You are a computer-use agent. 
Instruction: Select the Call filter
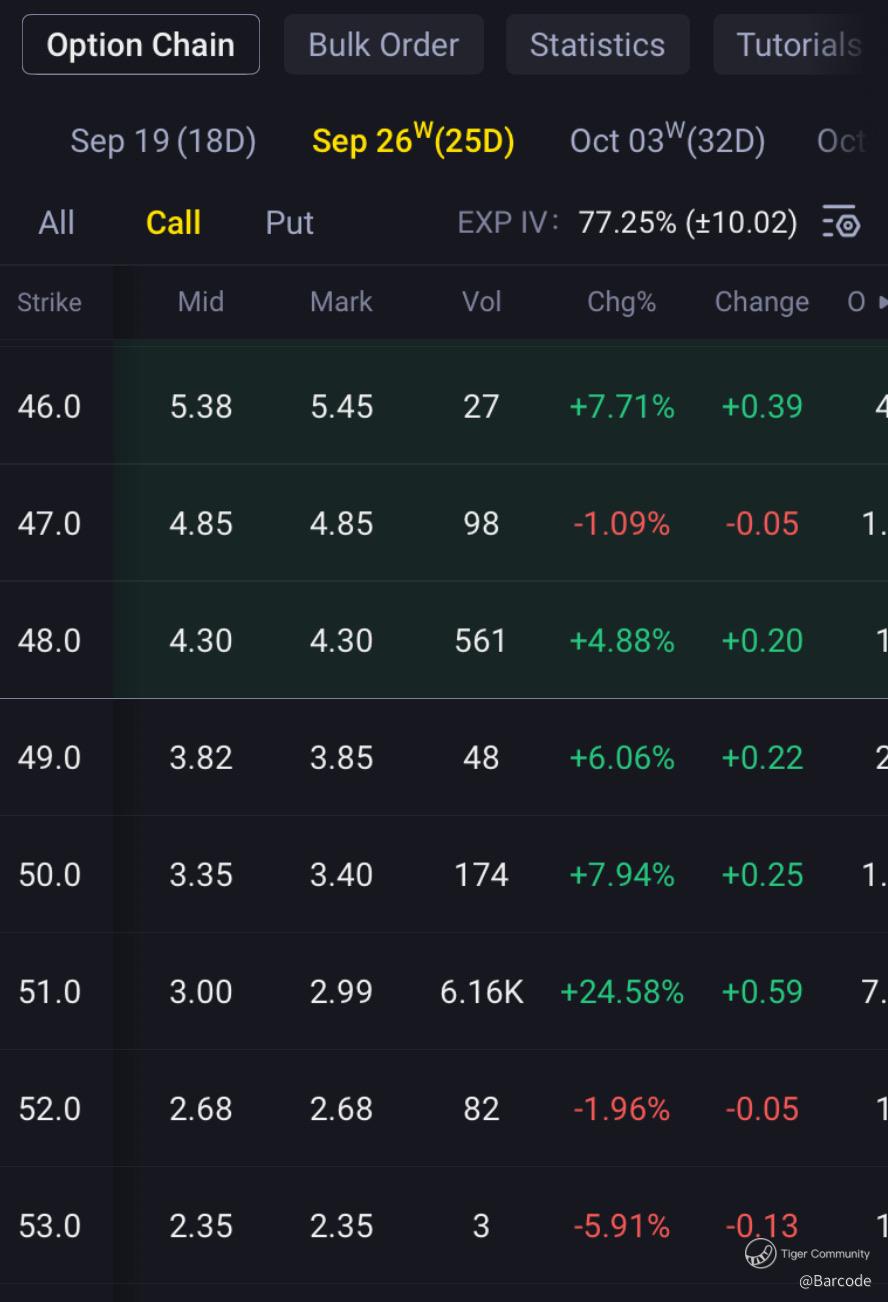(173, 222)
